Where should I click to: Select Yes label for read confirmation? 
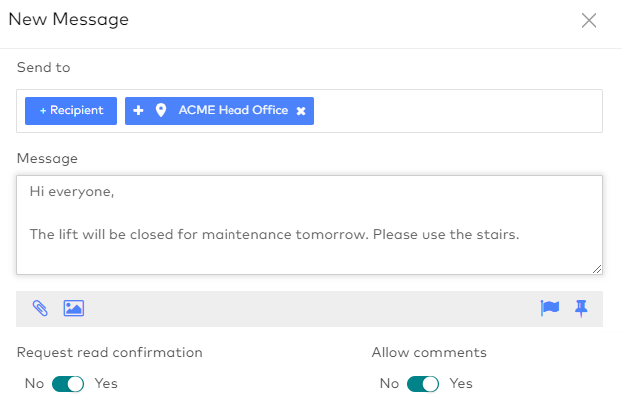pos(106,383)
